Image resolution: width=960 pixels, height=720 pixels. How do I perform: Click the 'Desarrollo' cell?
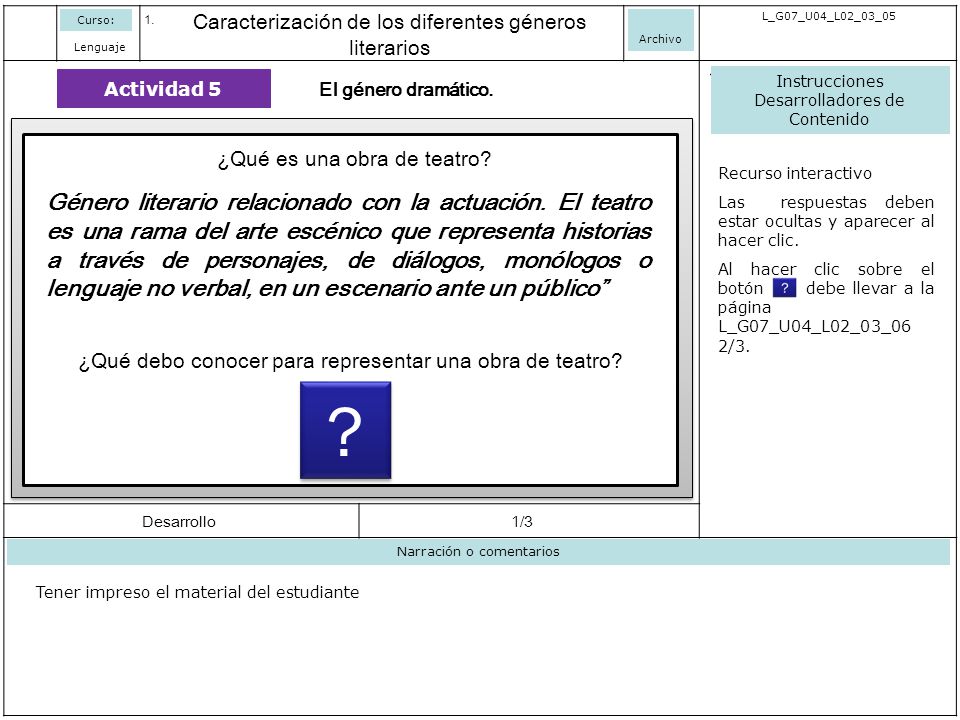point(179,522)
